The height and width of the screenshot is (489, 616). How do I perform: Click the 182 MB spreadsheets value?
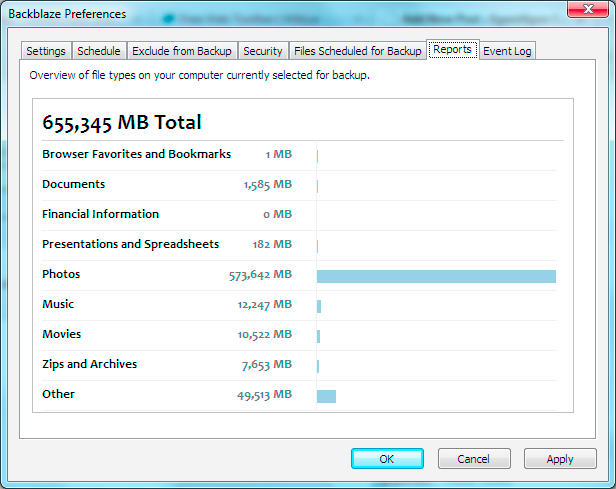[272, 244]
